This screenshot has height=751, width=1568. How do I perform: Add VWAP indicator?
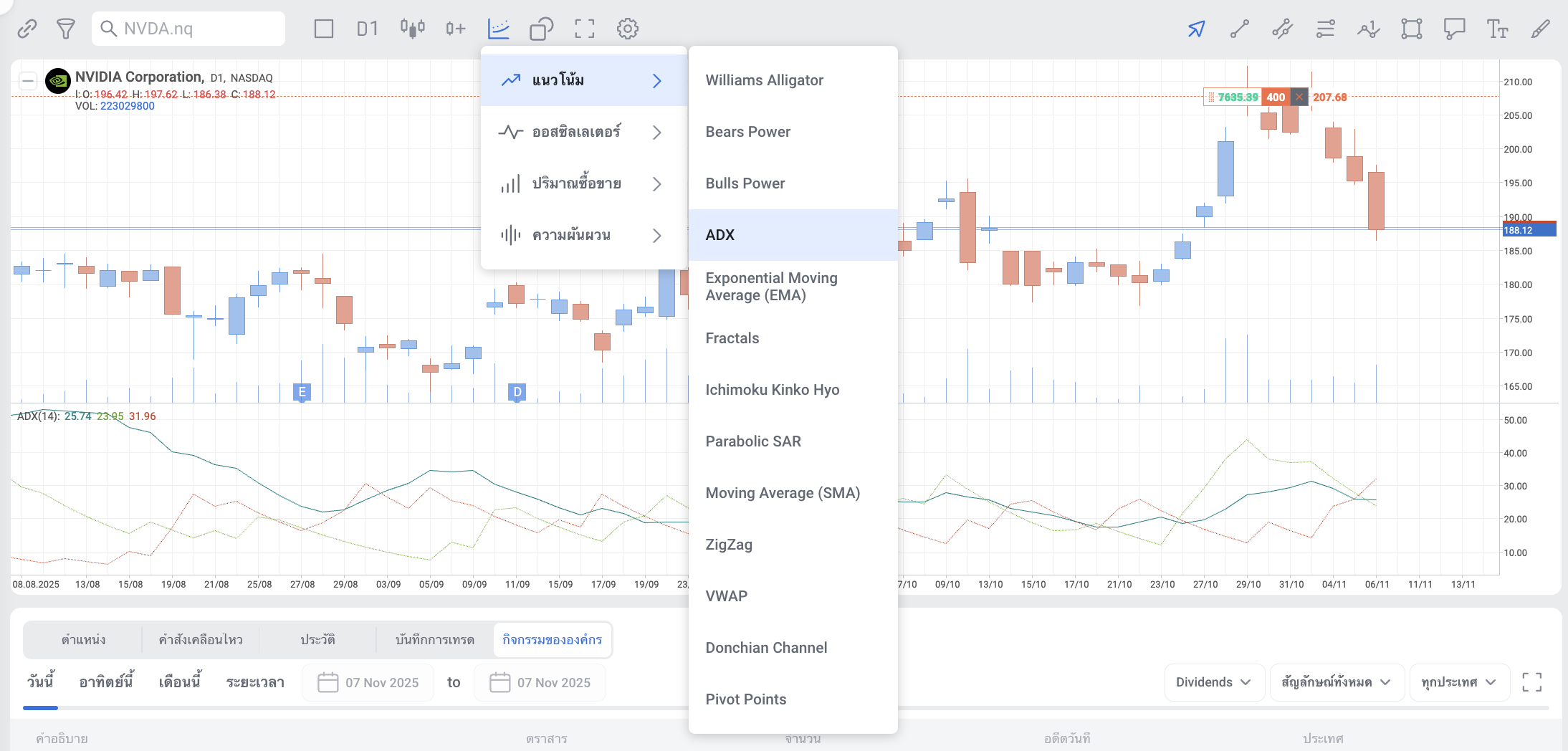pyautogui.click(x=793, y=596)
